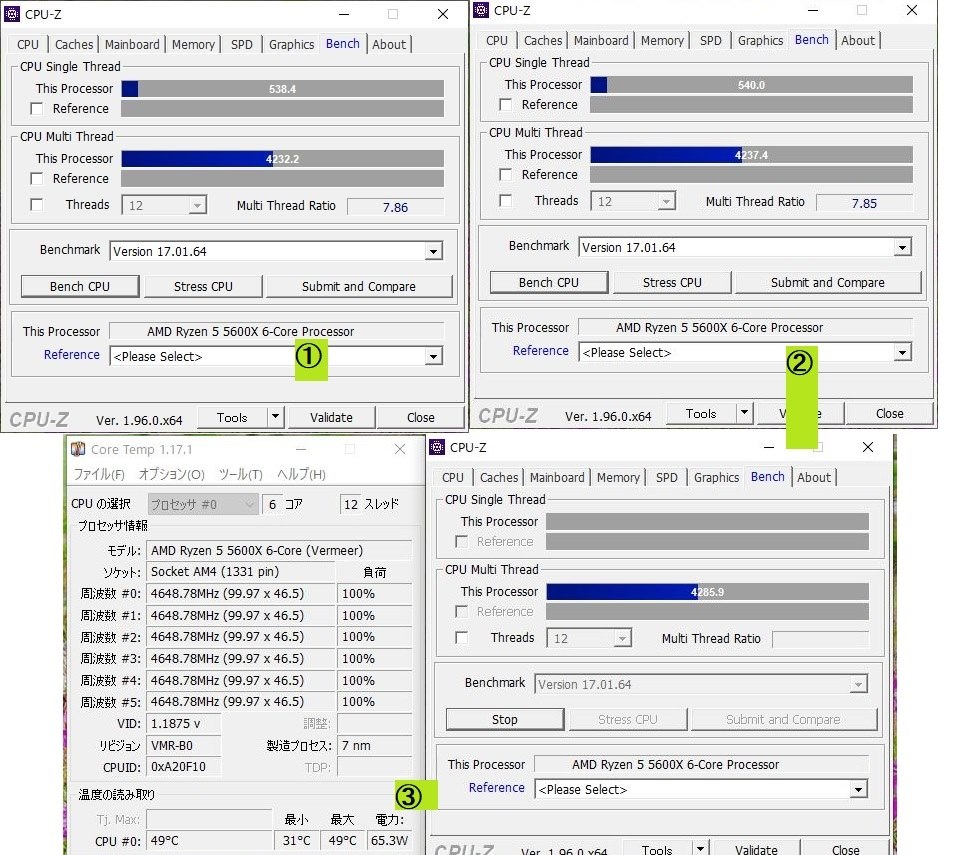Open SPD tab in top-right CPU-Z
The image size is (953, 855).
point(710,41)
